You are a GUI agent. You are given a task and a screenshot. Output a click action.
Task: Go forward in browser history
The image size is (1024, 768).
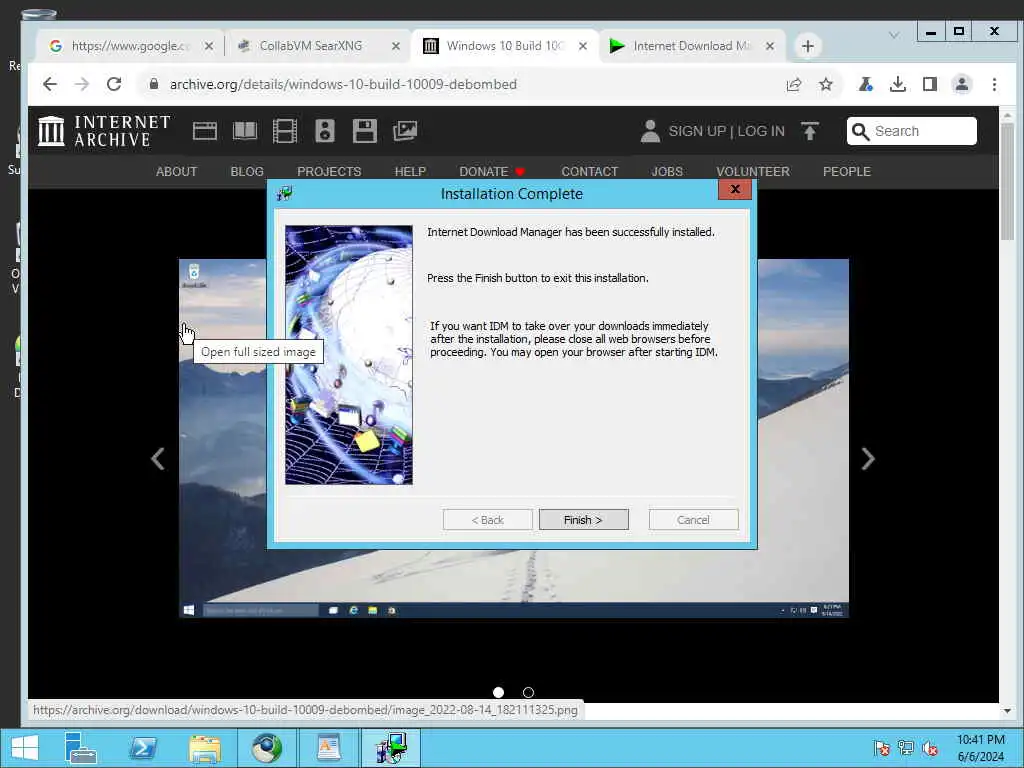(82, 84)
